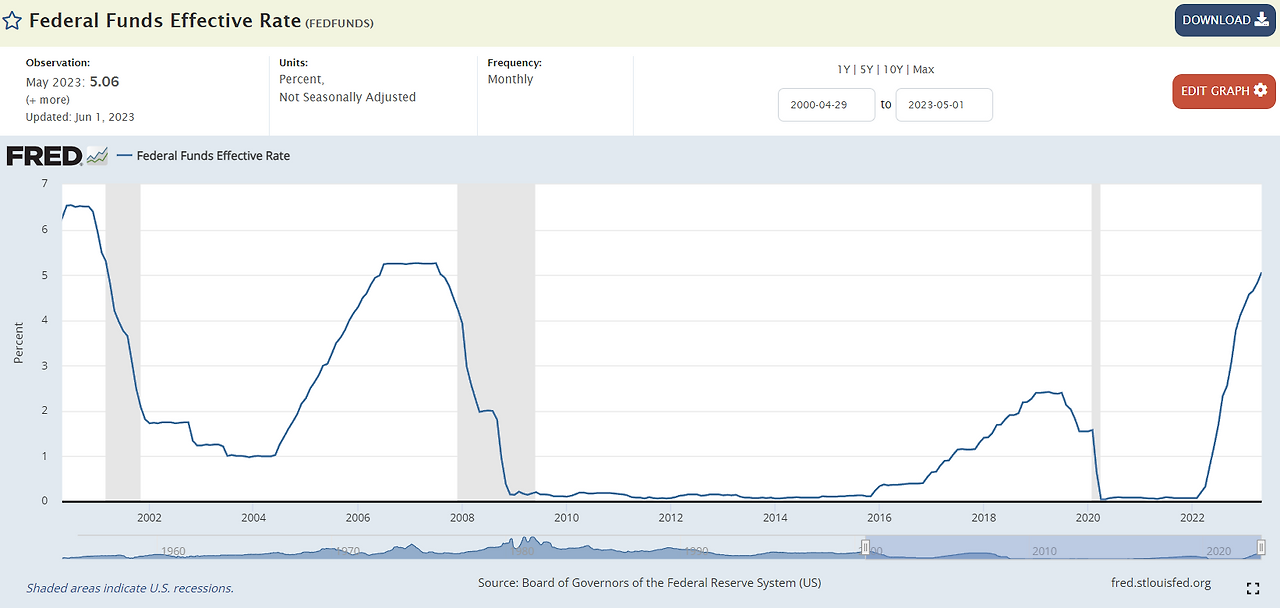The image size is (1280, 608).
Task: Click the shaded areas recession note
Action: coord(130,588)
